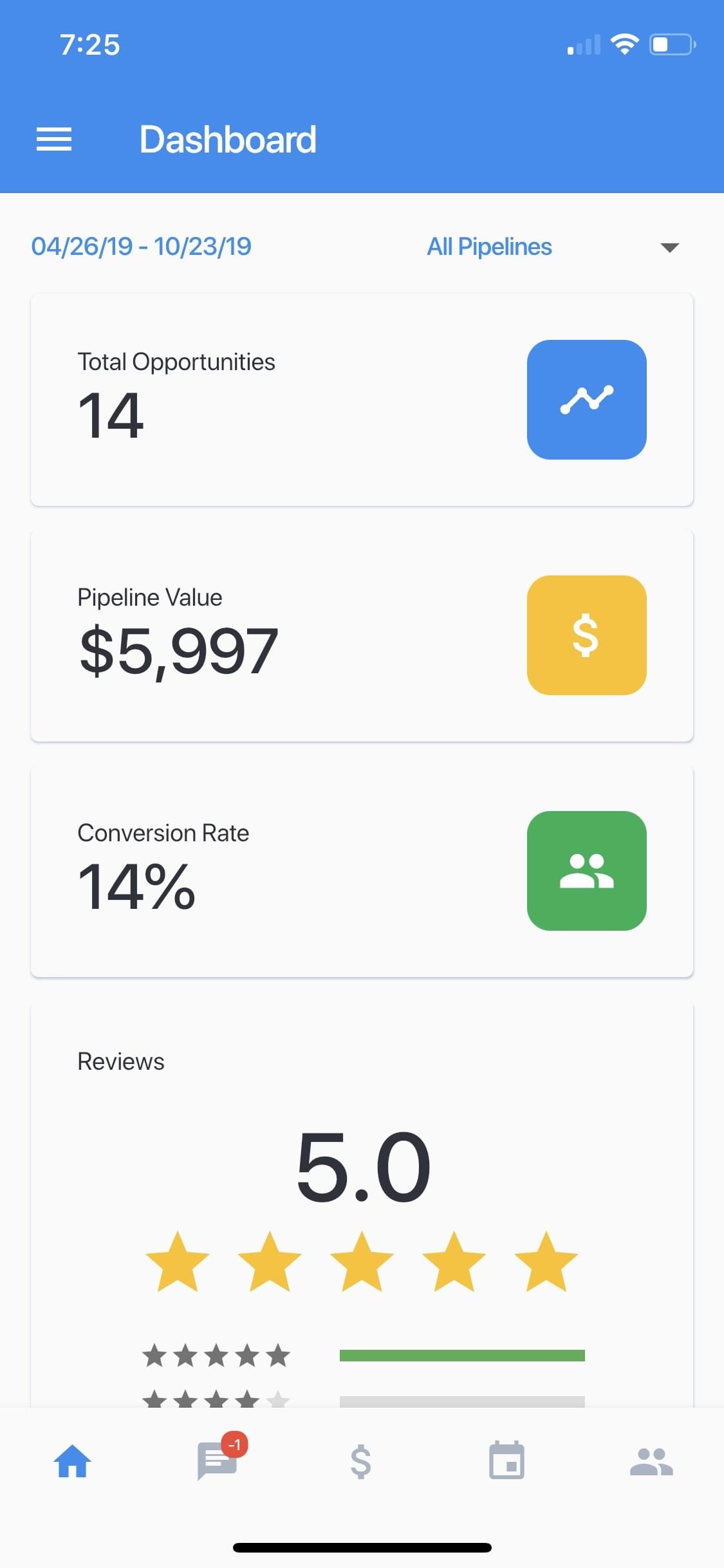
Task: Tap the green people icon
Action: (586, 871)
